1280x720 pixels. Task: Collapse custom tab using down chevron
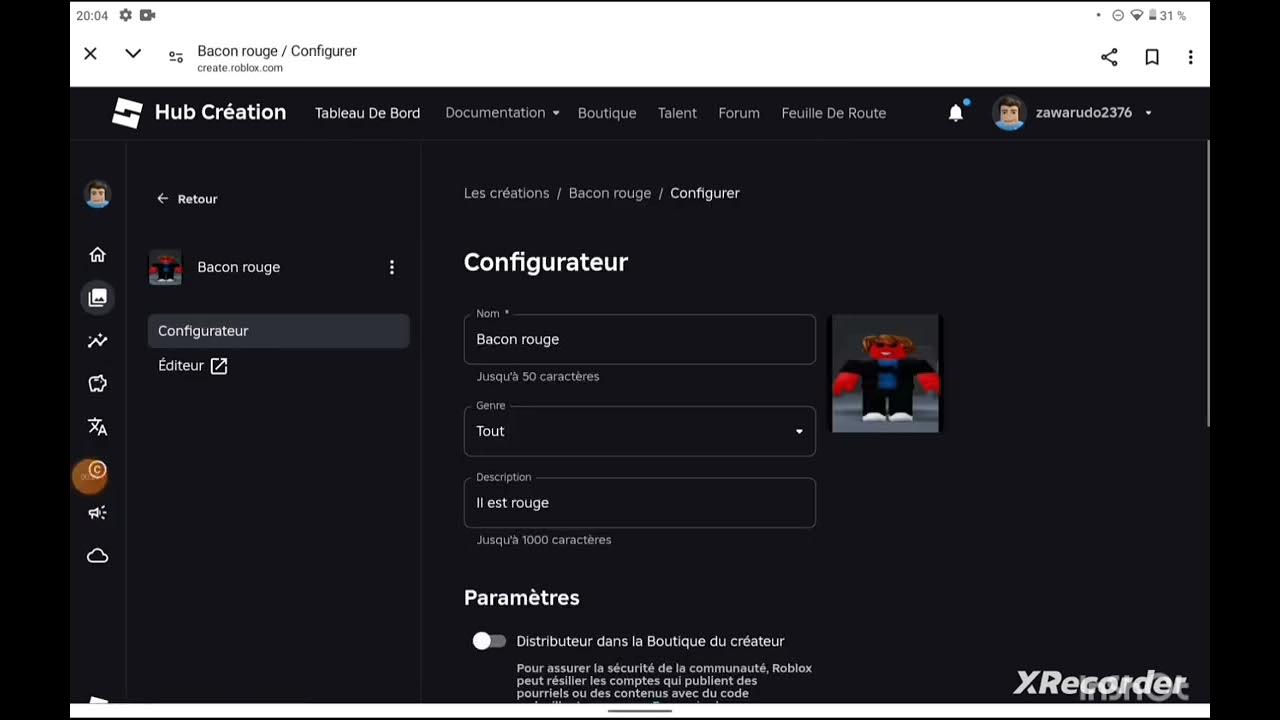click(133, 54)
